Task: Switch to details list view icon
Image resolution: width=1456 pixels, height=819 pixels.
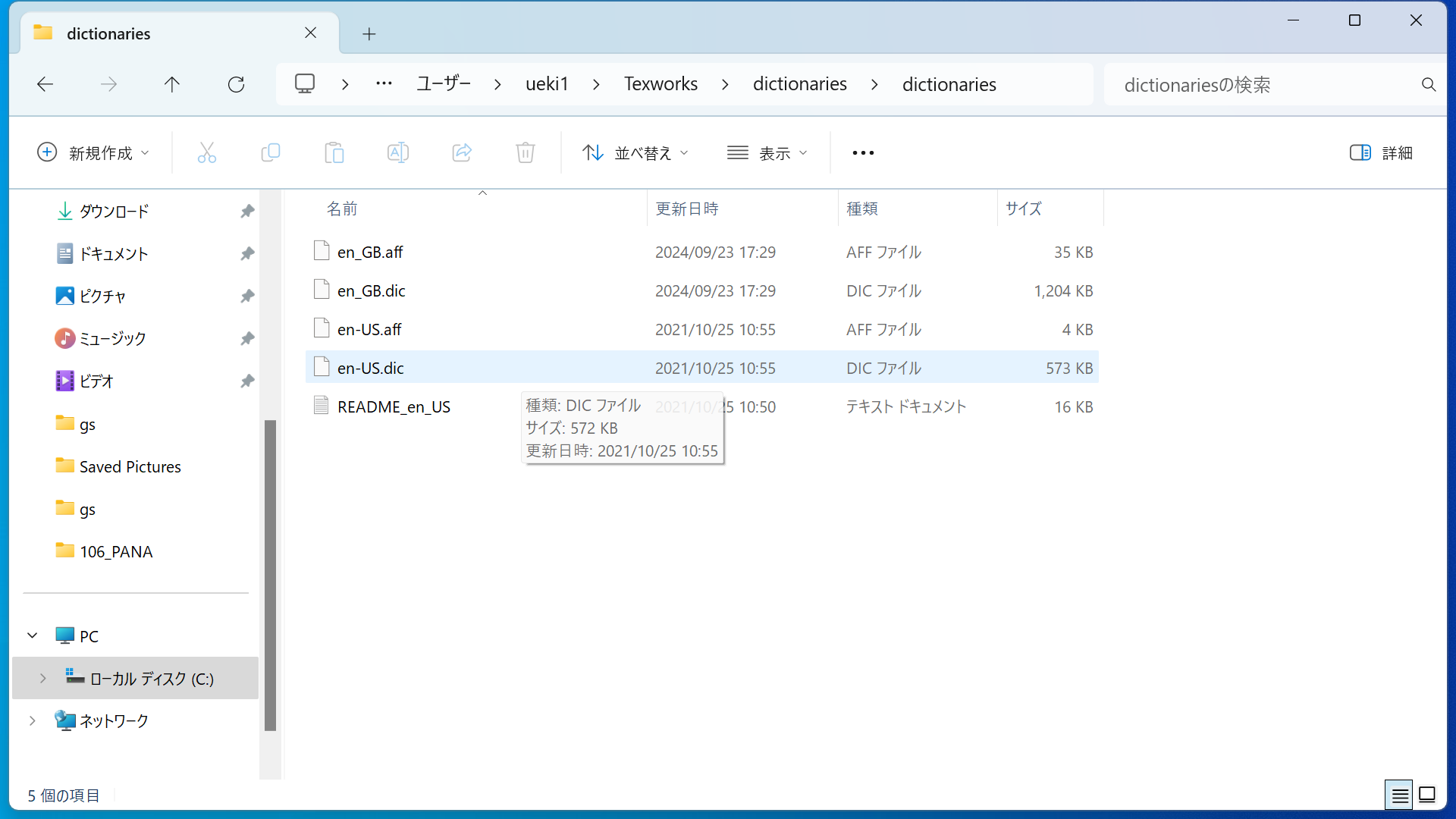Action: (x=1400, y=795)
